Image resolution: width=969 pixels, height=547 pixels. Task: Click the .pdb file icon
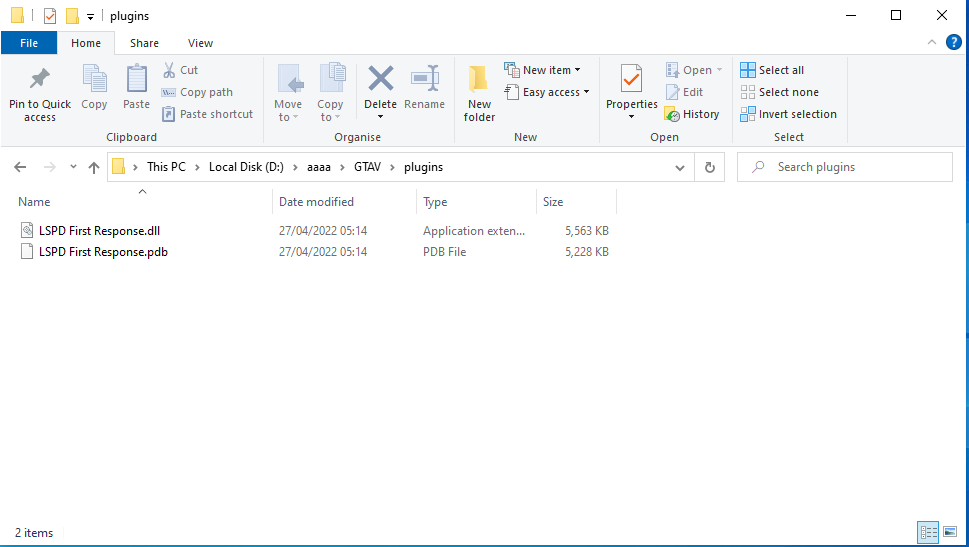[x=27, y=251]
